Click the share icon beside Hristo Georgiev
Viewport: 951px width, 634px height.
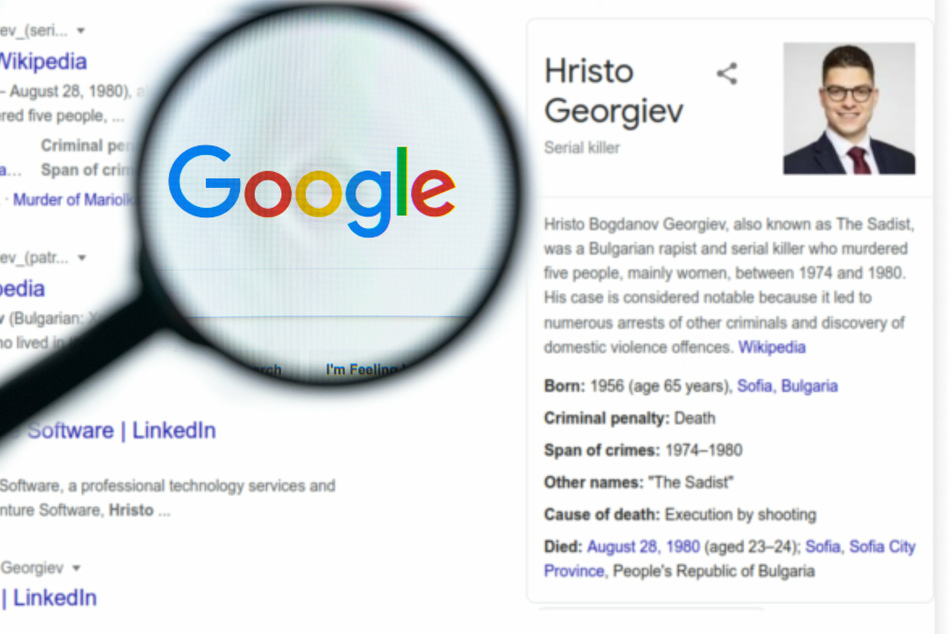tap(727, 74)
